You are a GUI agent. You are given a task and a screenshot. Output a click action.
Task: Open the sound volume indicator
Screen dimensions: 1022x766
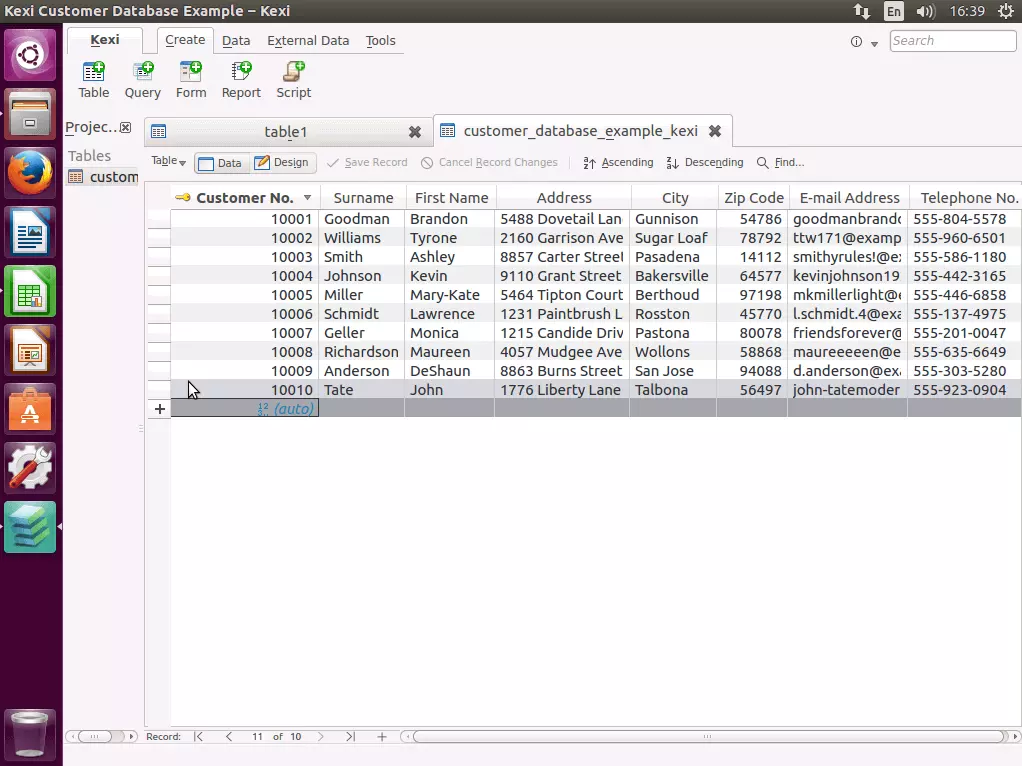(x=926, y=11)
